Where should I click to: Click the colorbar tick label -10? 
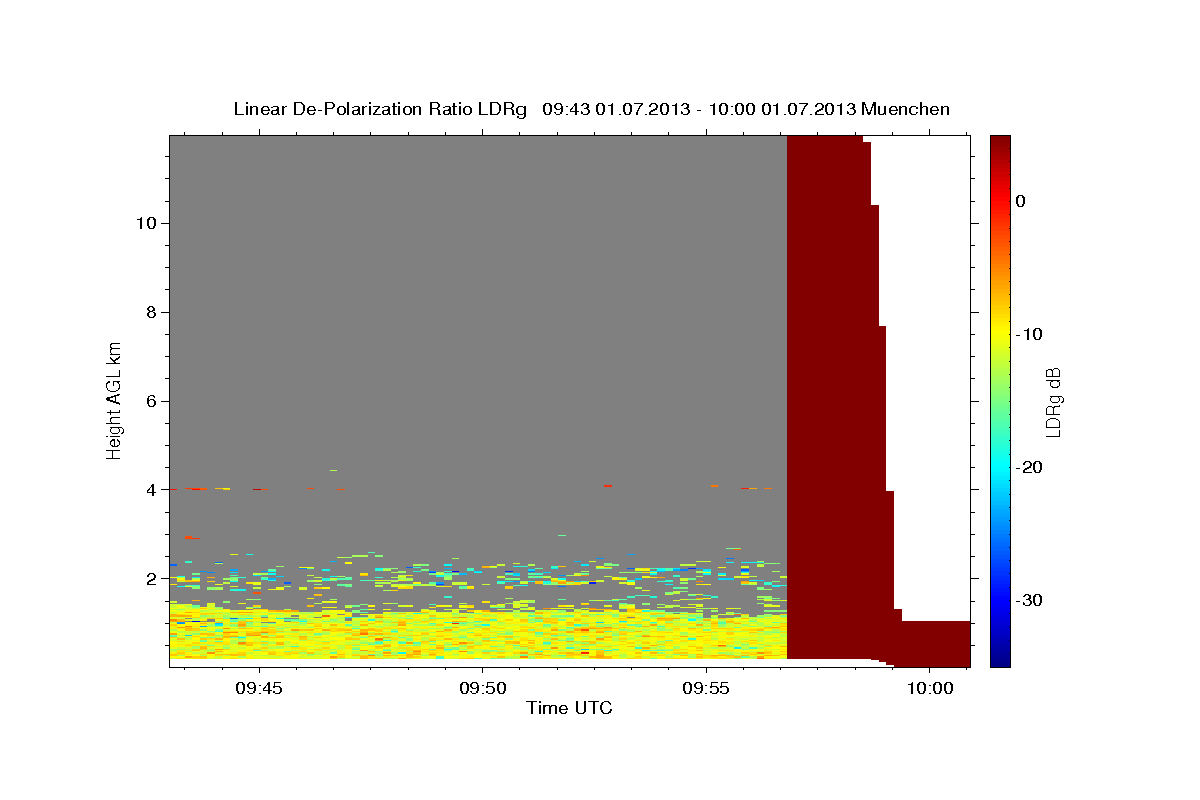1030,334
